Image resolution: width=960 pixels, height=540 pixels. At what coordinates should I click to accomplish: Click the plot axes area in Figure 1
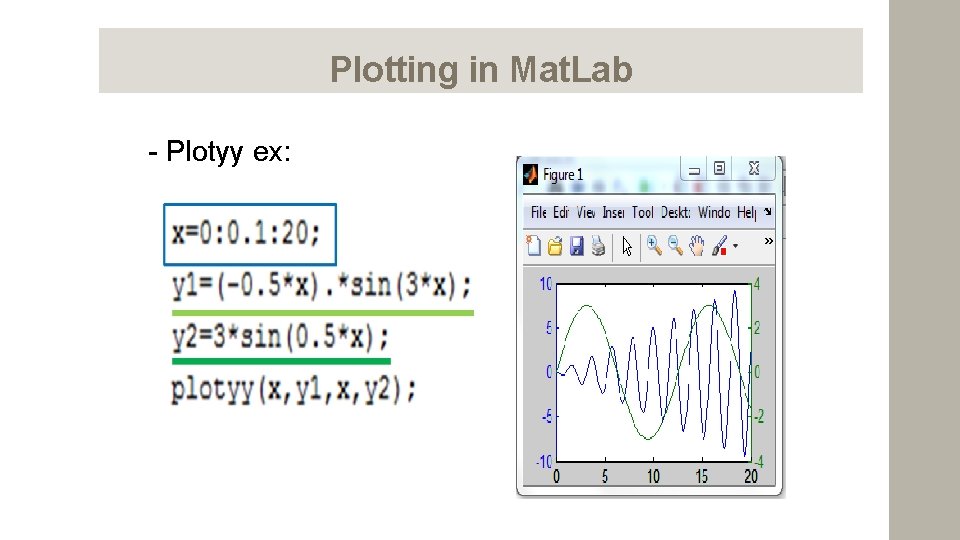coord(654,372)
